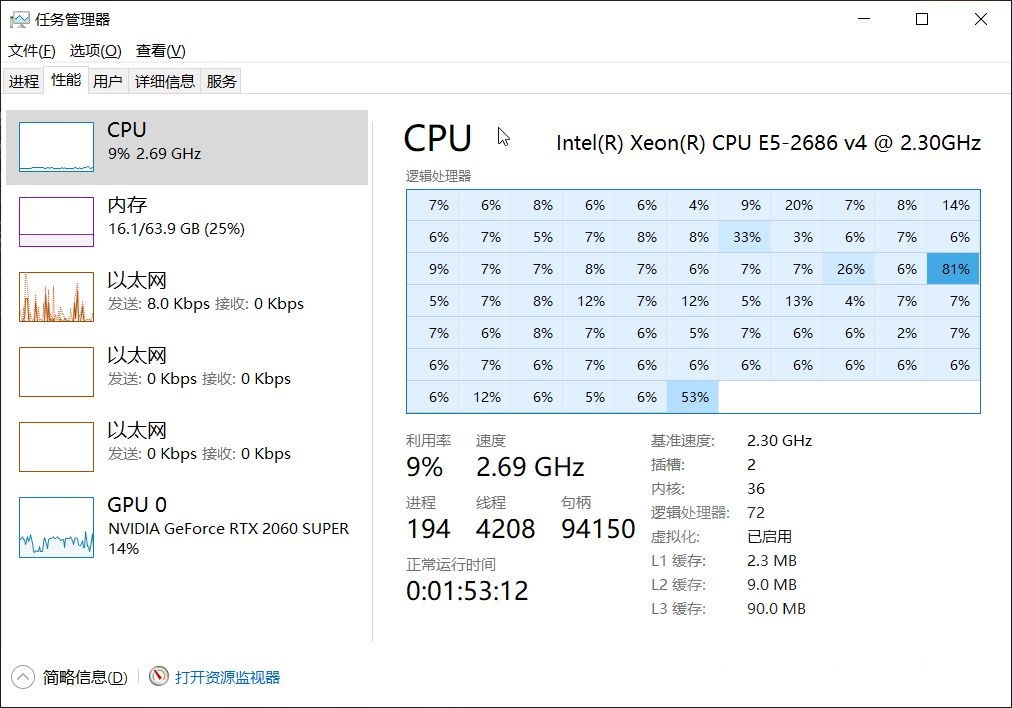Maximize the Task Manager window
1012x708 pixels.
(922, 19)
